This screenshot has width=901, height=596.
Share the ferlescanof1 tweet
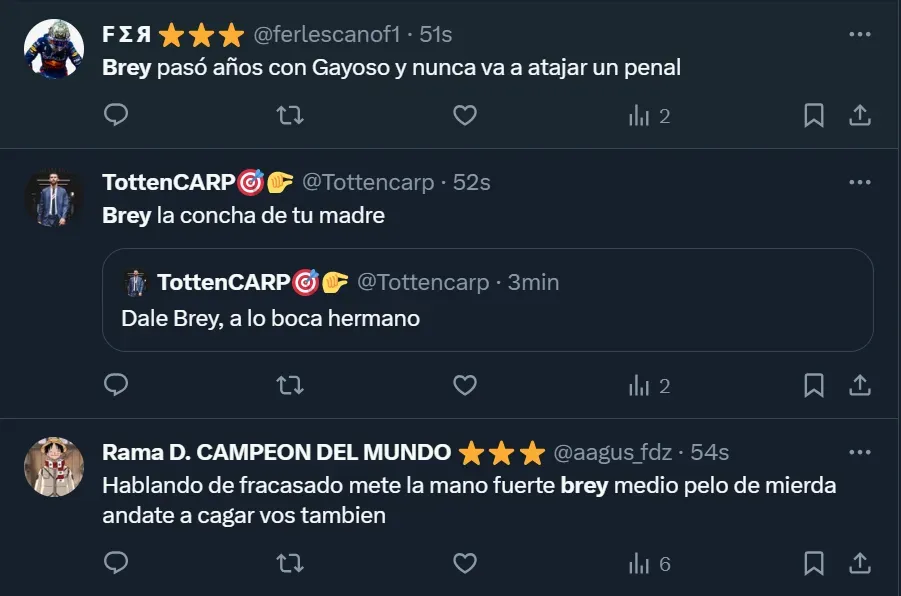[859, 116]
